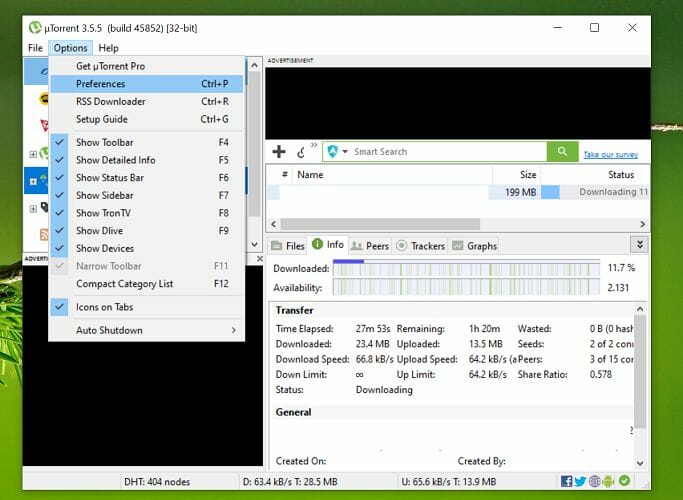
Task: Expand the bottom sidebar tree plus node
Action: [x=33, y=209]
